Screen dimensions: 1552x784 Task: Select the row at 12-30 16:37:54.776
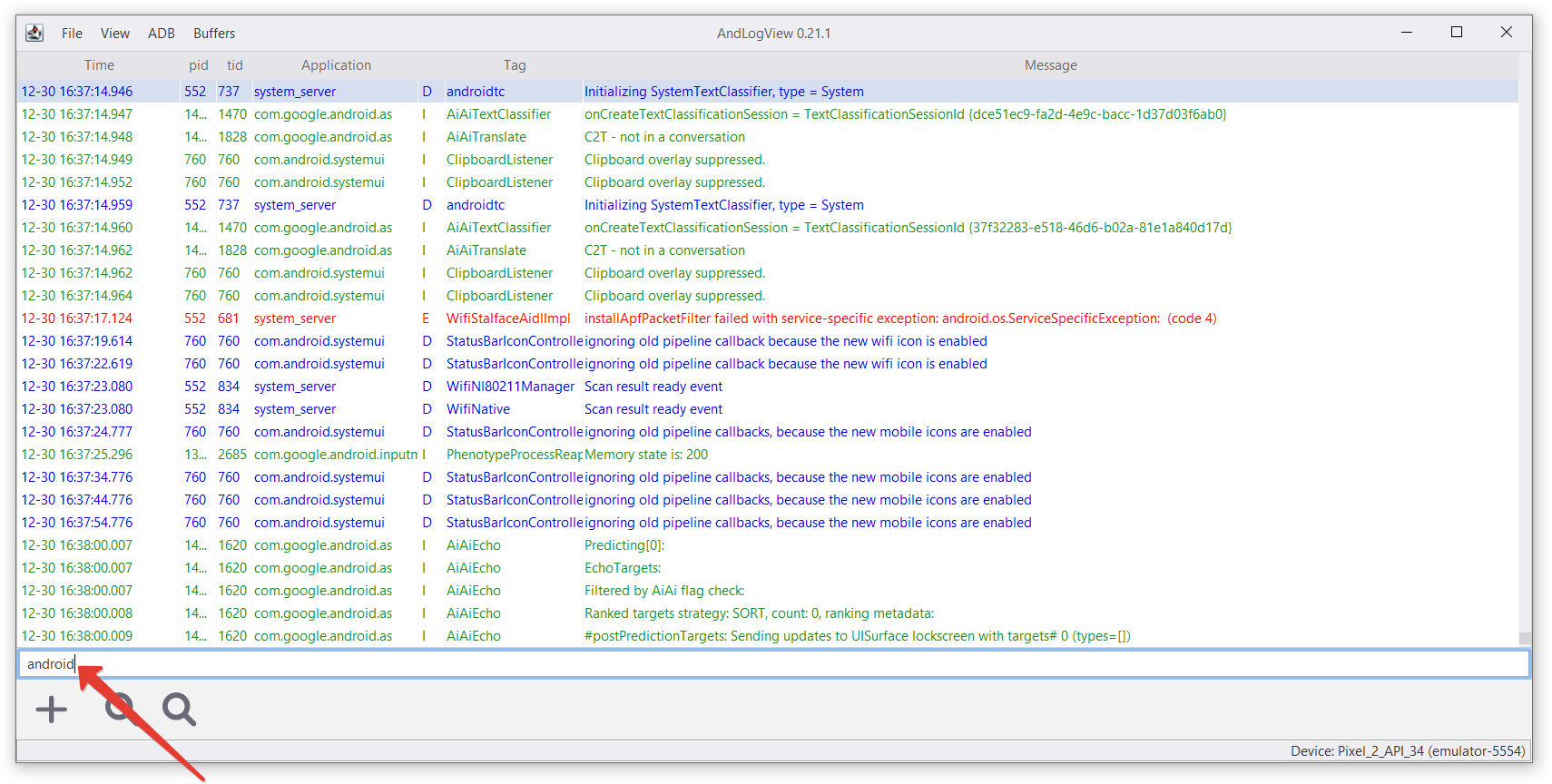tap(768, 523)
